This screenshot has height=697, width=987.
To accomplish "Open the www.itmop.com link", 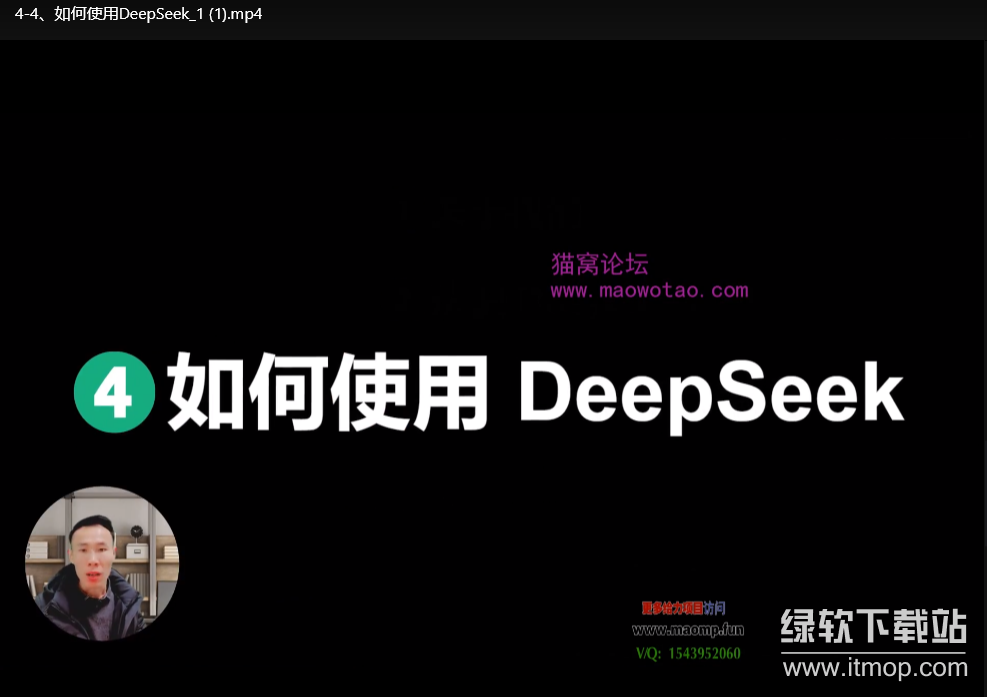I will pos(874,667).
